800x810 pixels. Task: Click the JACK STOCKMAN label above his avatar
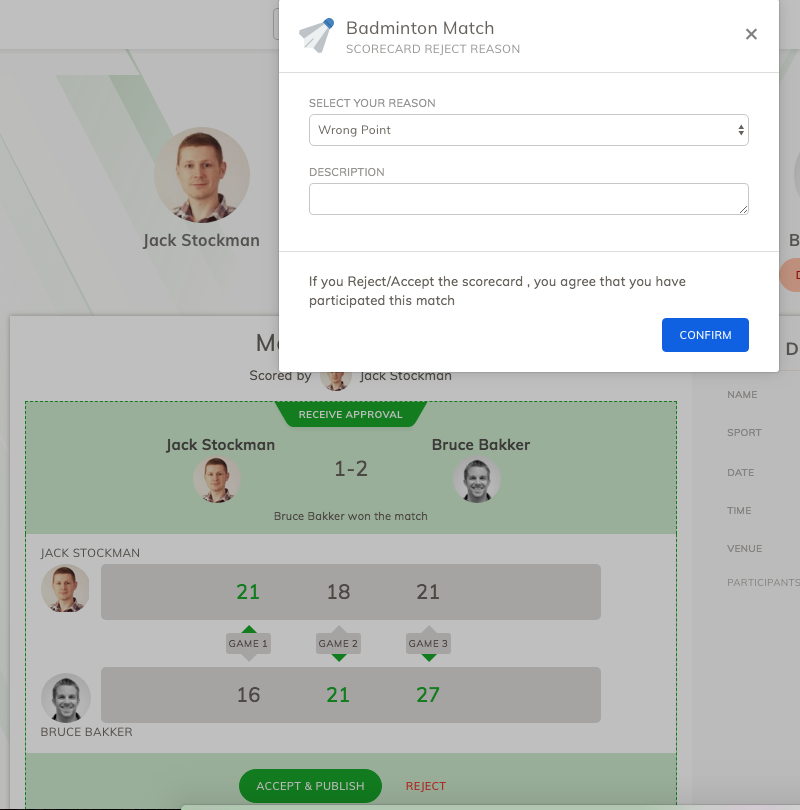pos(90,553)
